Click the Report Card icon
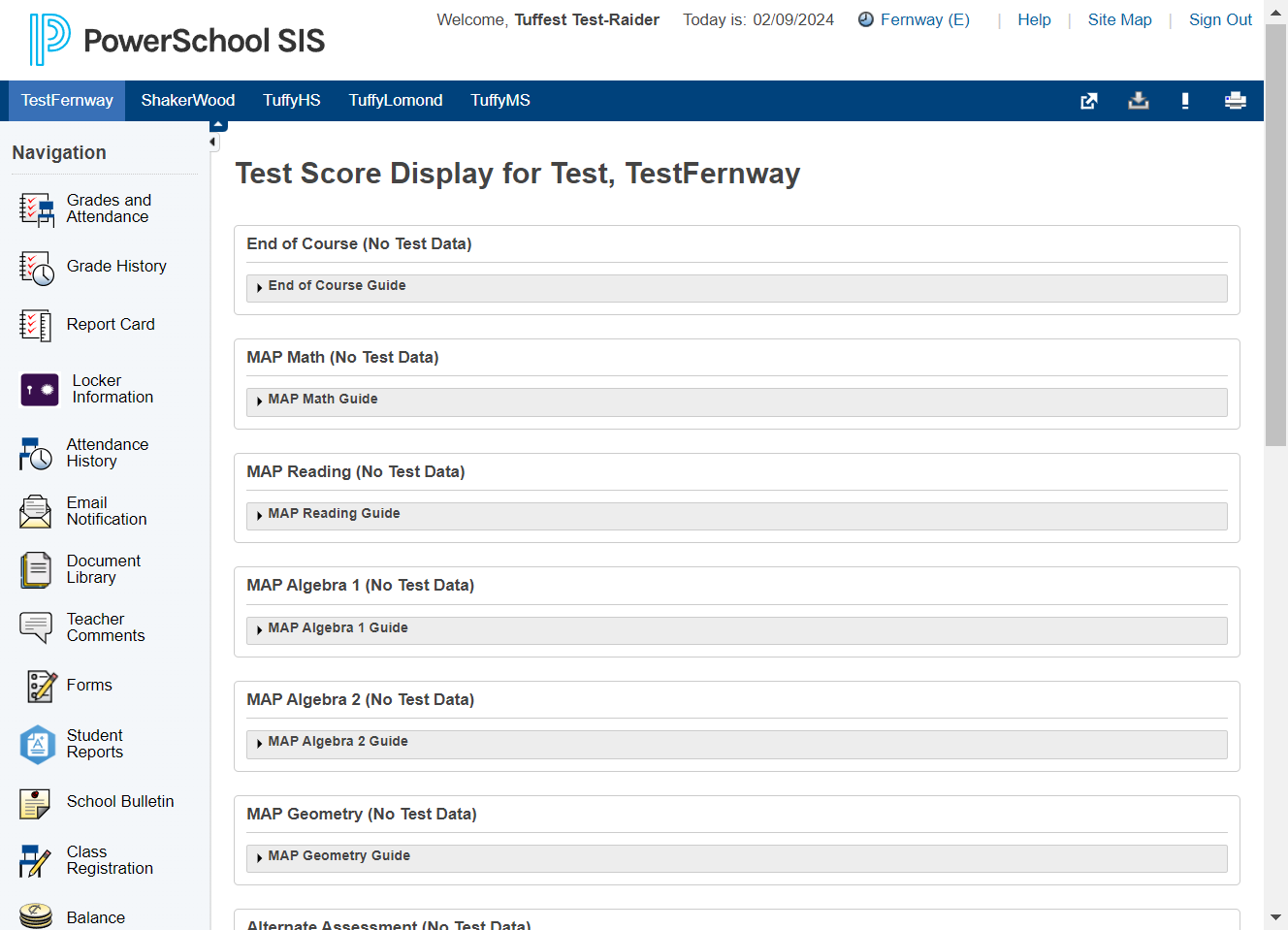This screenshot has width=1288, height=930. [x=36, y=326]
